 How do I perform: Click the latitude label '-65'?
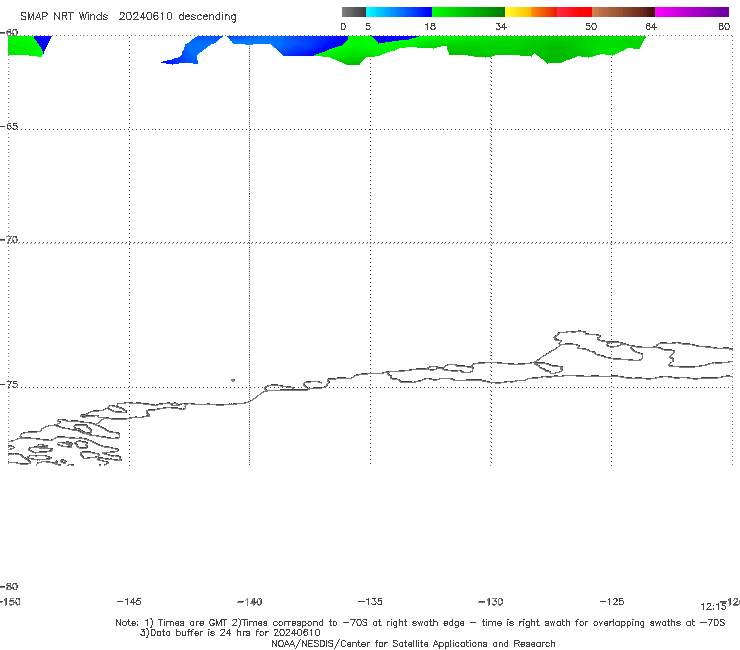[x=9, y=127]
